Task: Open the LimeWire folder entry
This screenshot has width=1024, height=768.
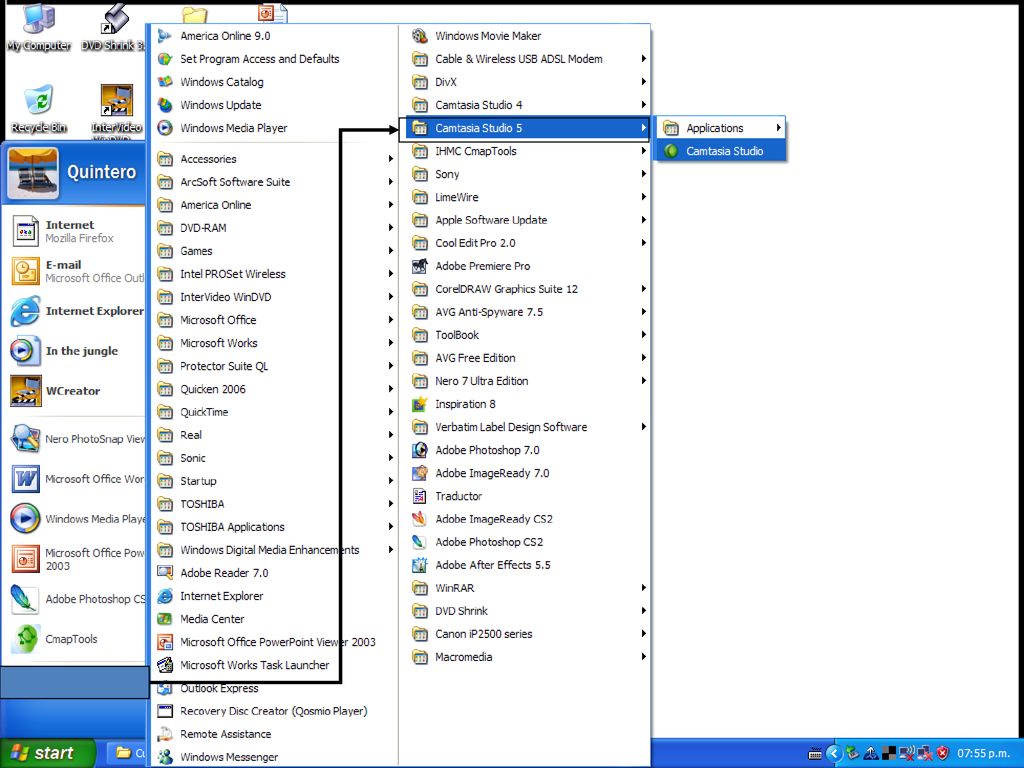Action: [528, 197]
